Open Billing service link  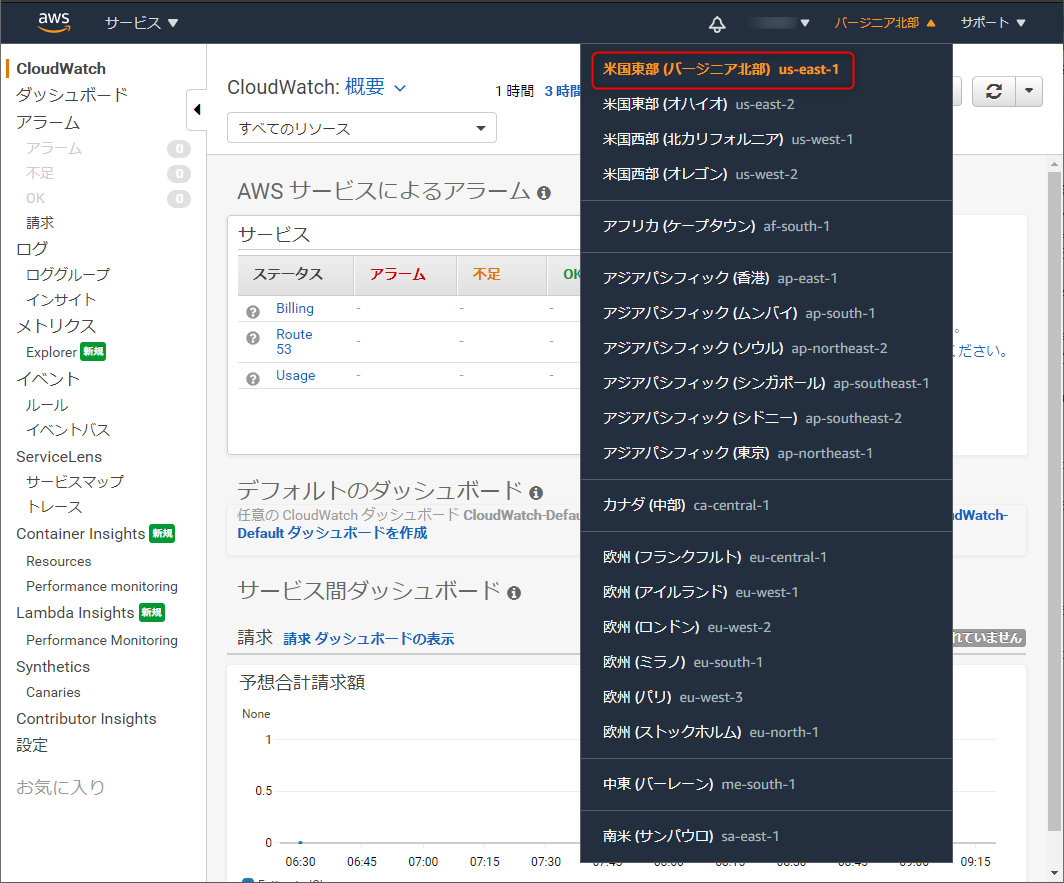click(294, 308)
